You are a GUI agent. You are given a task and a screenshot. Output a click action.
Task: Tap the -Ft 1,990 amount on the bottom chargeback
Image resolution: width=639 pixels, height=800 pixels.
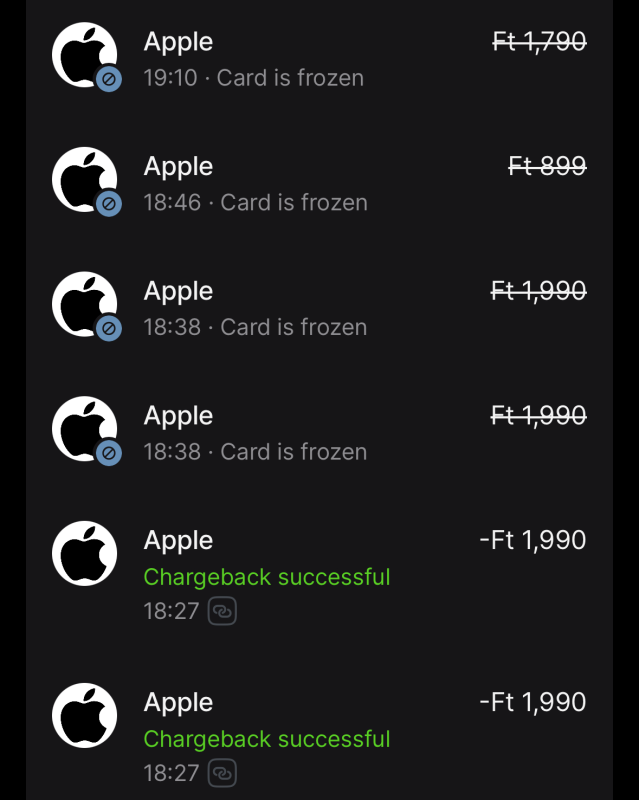532,703
